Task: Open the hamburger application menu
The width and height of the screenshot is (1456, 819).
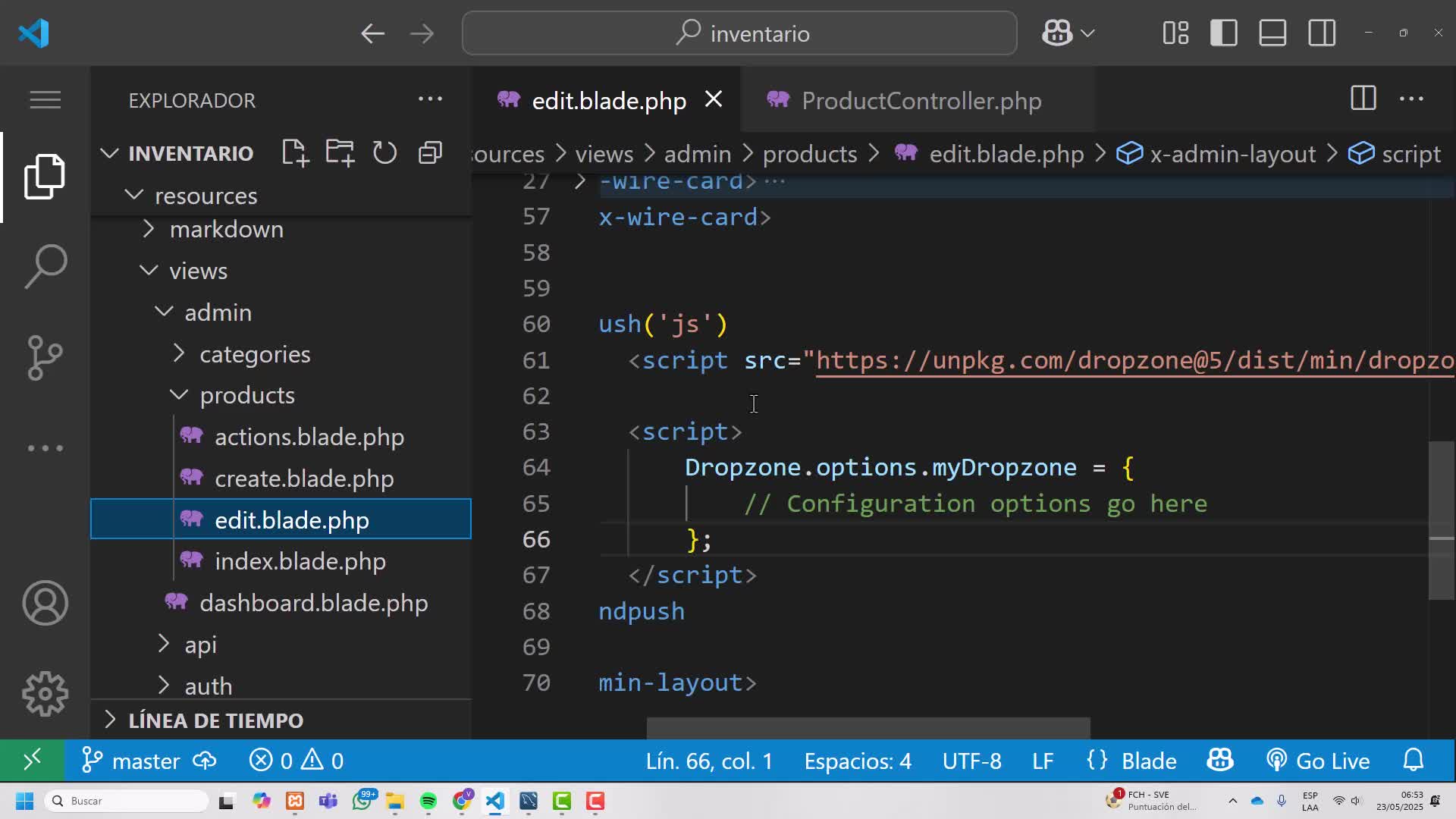Action: [45, 99]
